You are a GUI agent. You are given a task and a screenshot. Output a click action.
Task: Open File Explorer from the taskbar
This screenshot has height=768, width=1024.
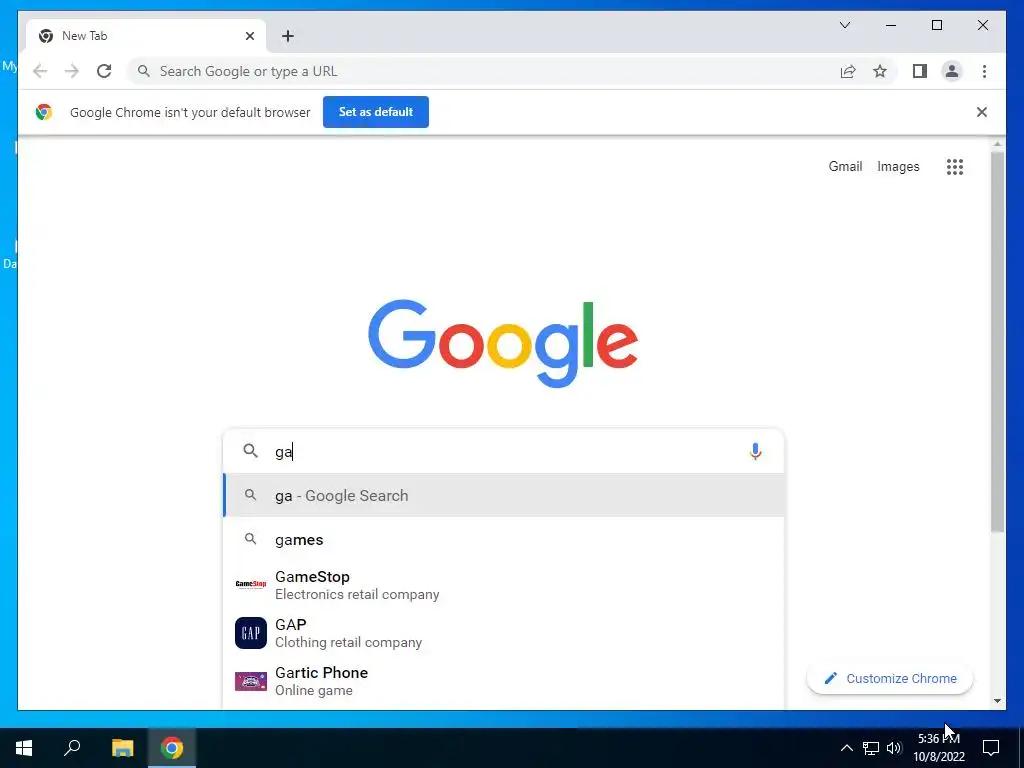(x=122, y=748)
